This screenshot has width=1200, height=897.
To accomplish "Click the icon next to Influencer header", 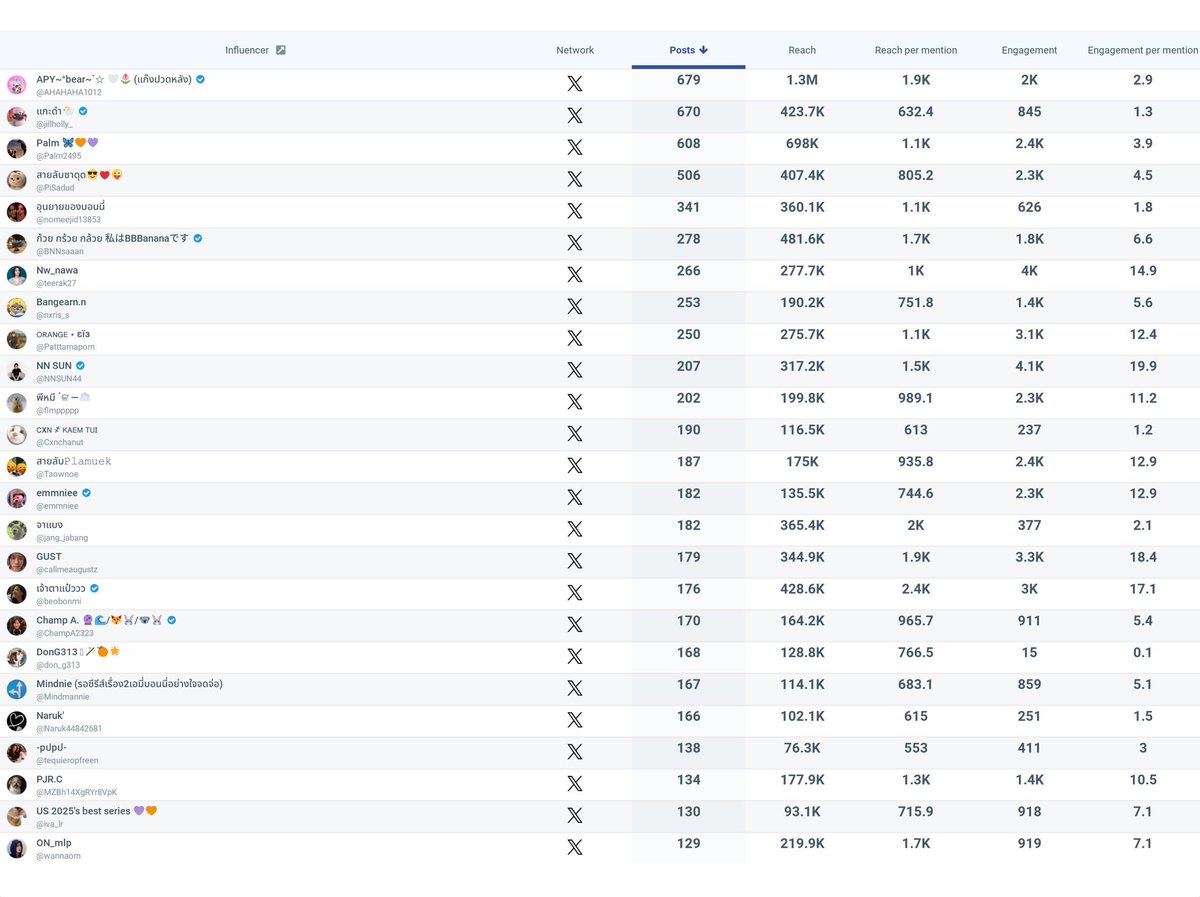I will 281,50.
